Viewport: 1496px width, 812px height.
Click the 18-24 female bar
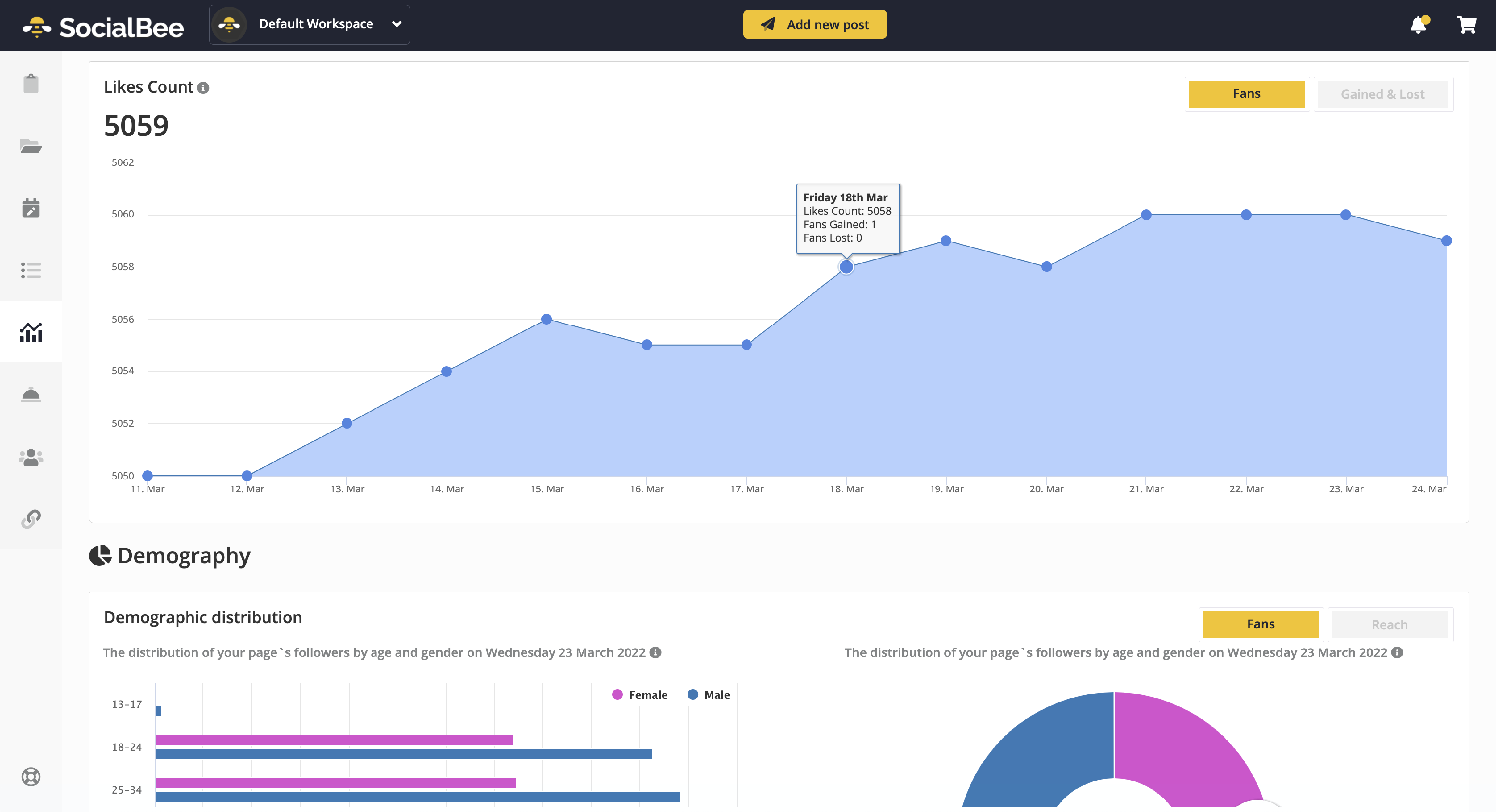334,740
